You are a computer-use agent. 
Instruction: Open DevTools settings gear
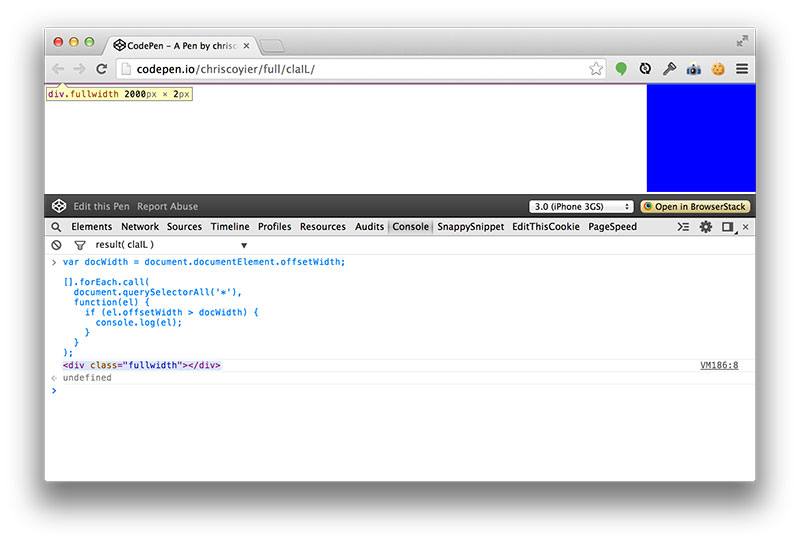(x=706, y=227)
